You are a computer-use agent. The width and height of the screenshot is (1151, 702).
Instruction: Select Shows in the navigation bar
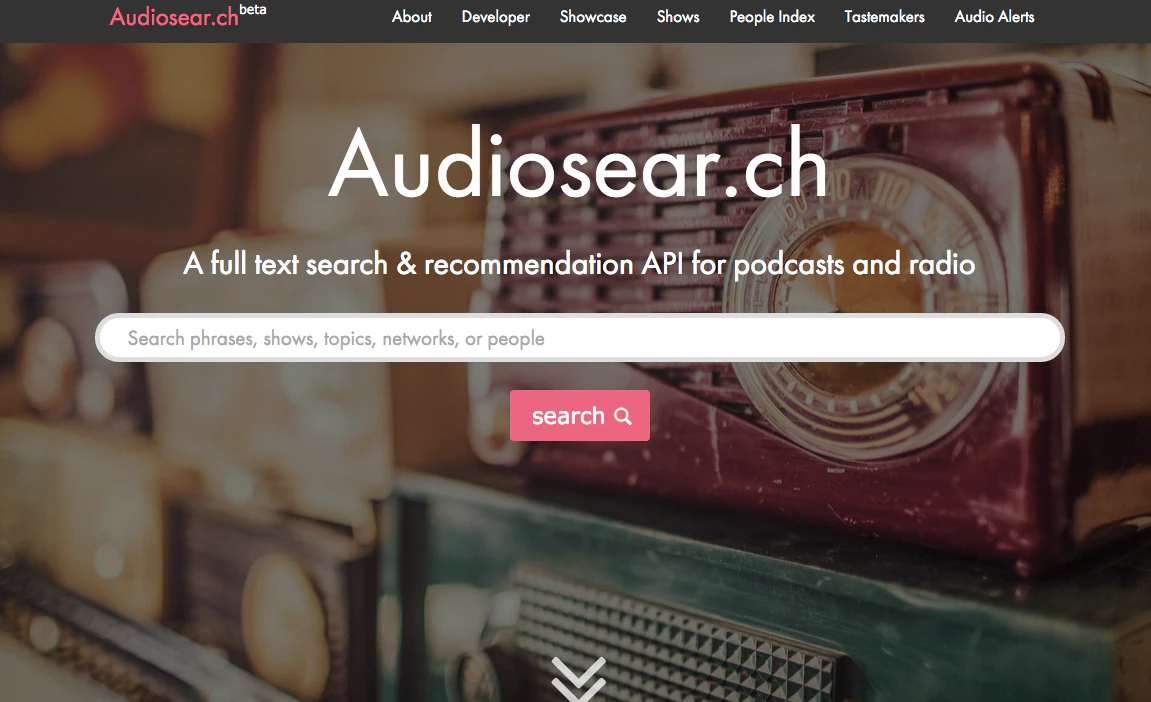coord(678,17)
